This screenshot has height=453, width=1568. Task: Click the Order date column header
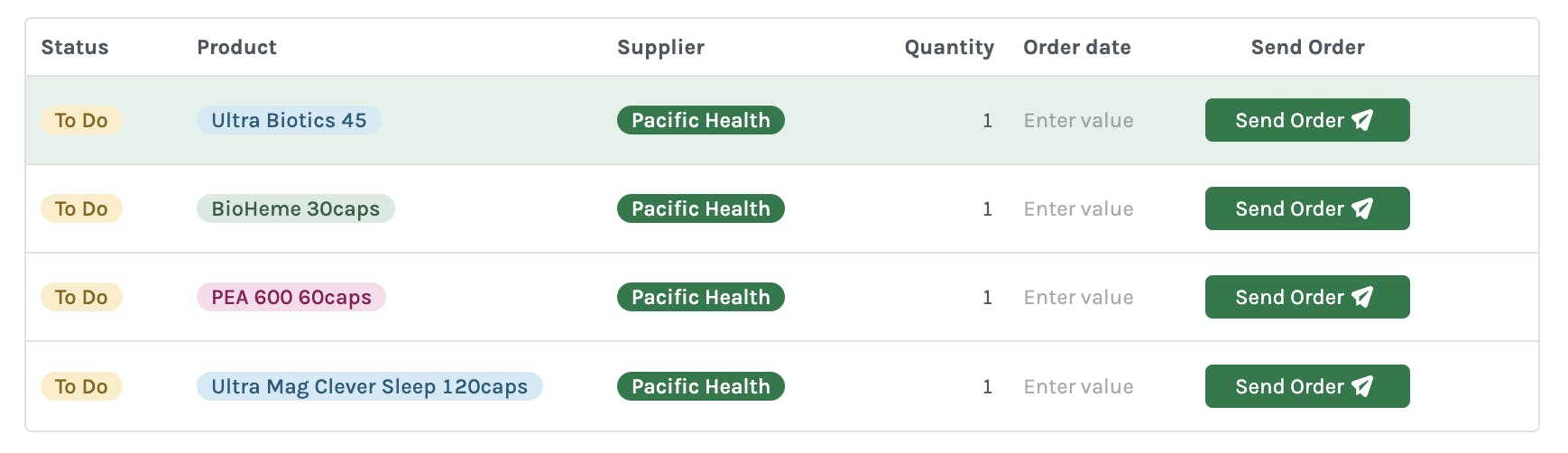coord(1076,47)
